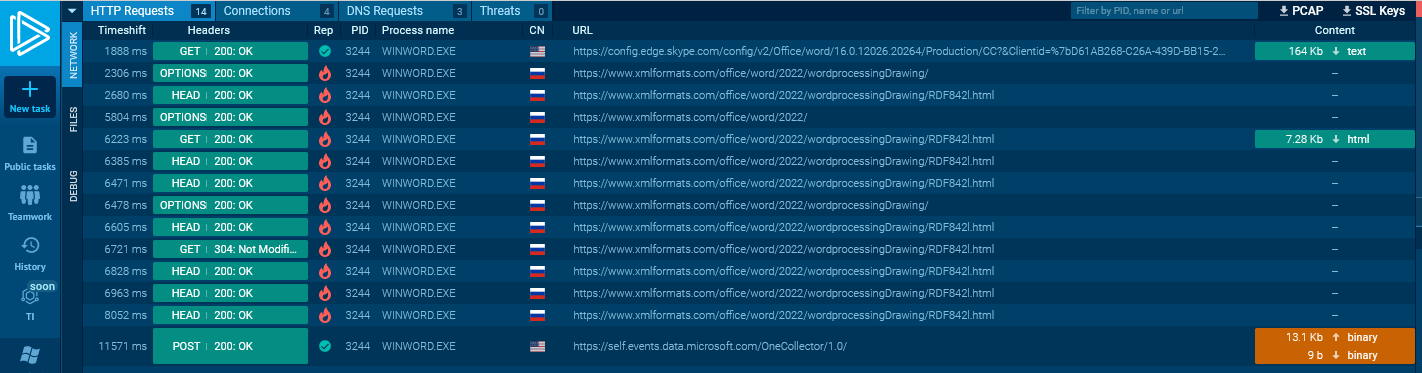Open GET 200 headers at 1888 ms
The image size is (1422, 373).
(230, 51)
